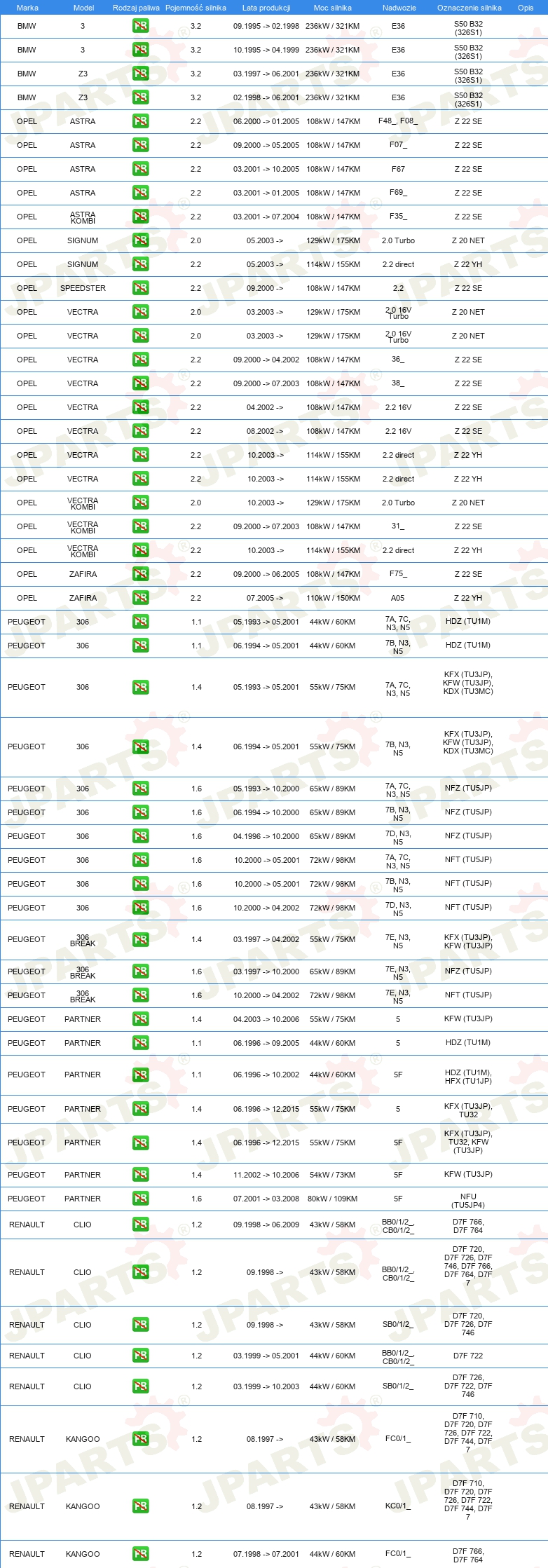This screenshot has width=548, height=1568.
Task: Select the 80kW / 109KM power cell
Action: (x=333, y=1199)
